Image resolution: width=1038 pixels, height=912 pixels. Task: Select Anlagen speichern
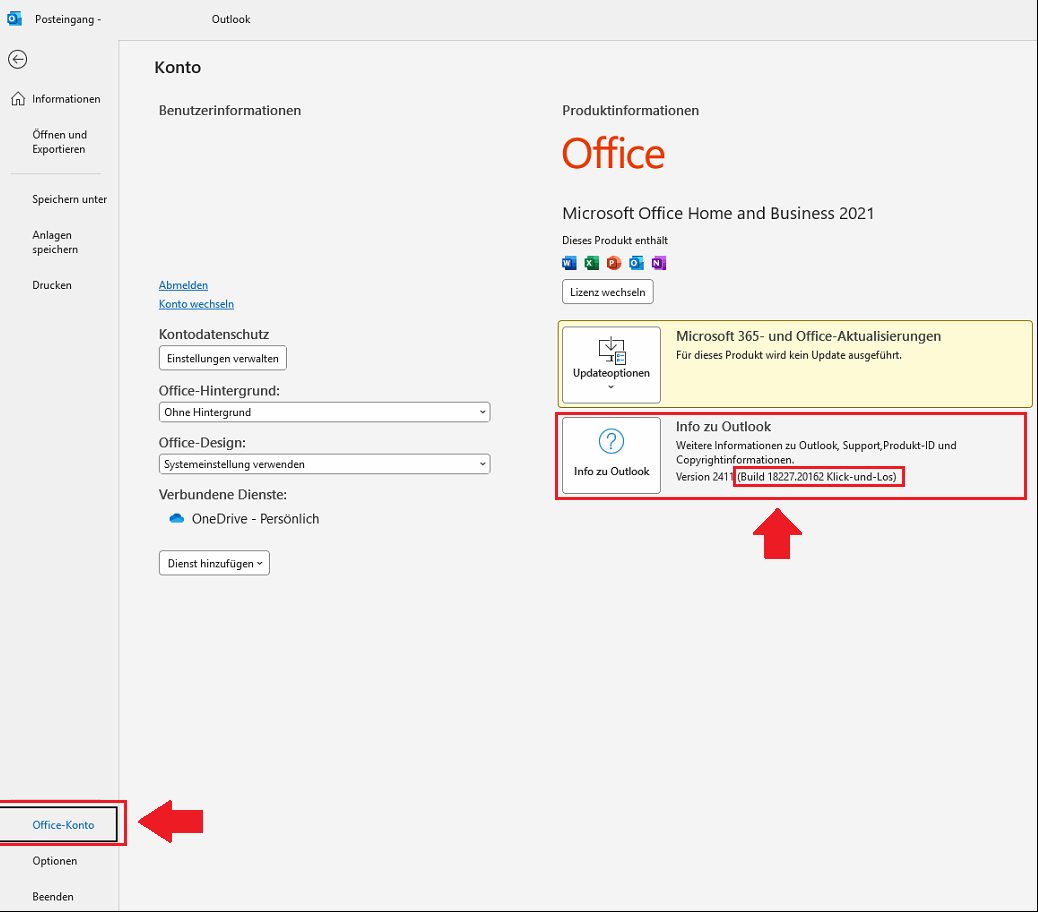55,242
